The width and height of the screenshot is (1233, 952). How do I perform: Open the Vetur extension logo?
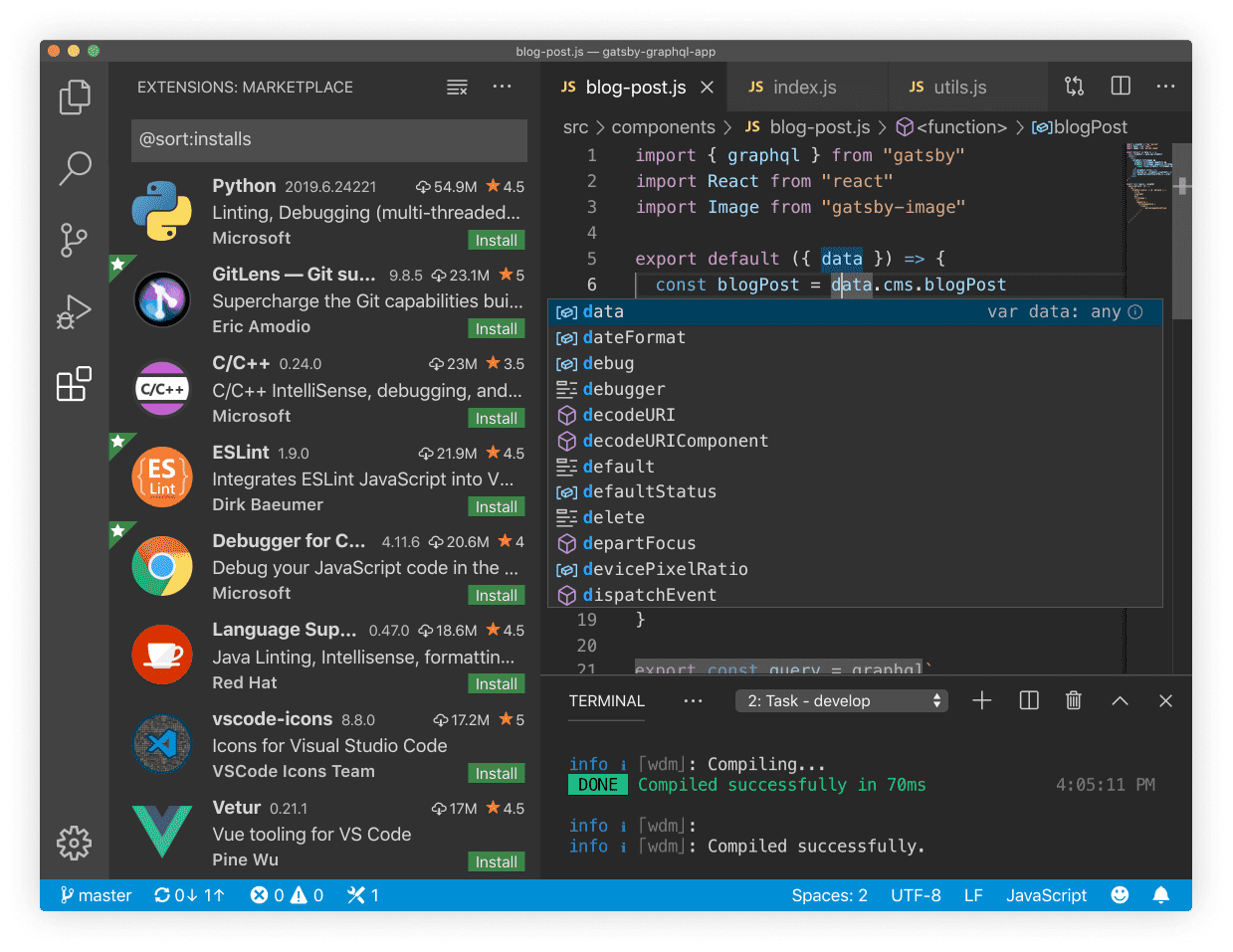162,832
